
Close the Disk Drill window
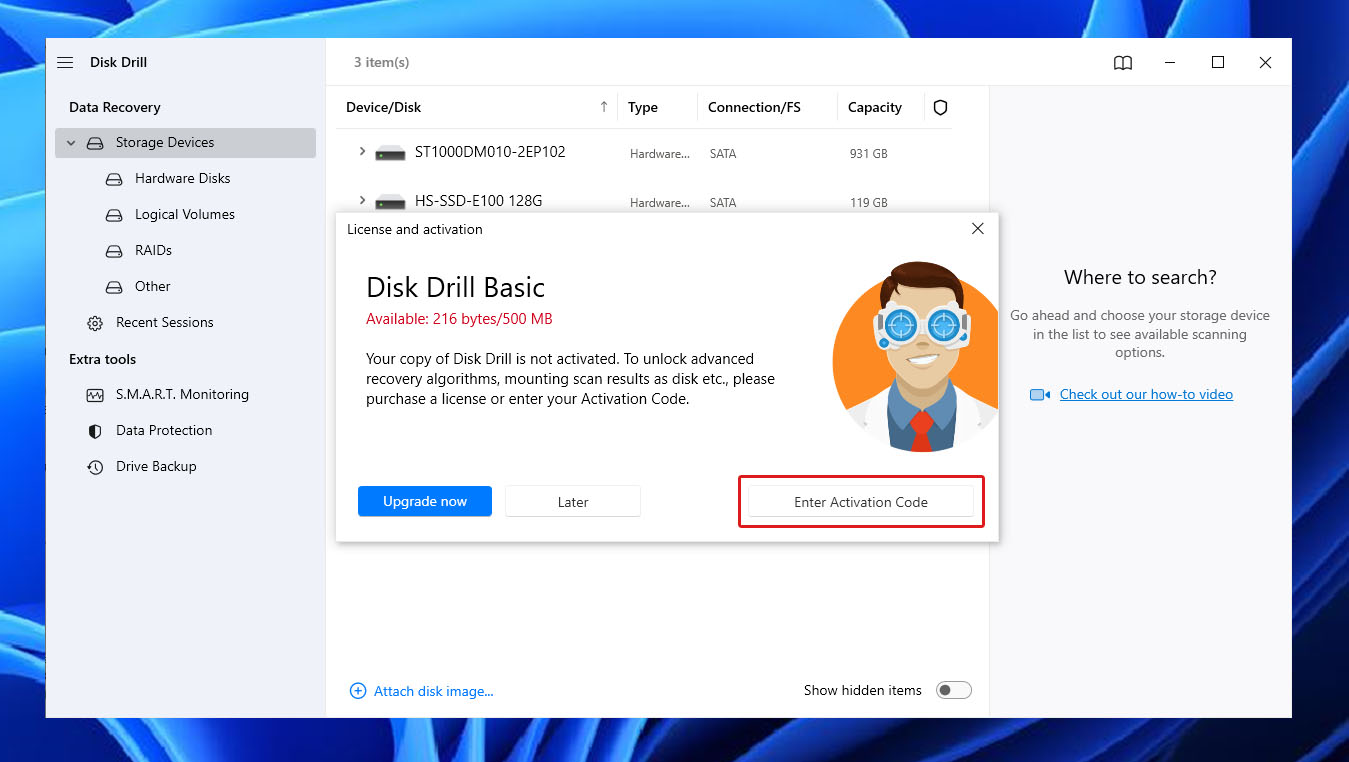tap(1265, 62)
